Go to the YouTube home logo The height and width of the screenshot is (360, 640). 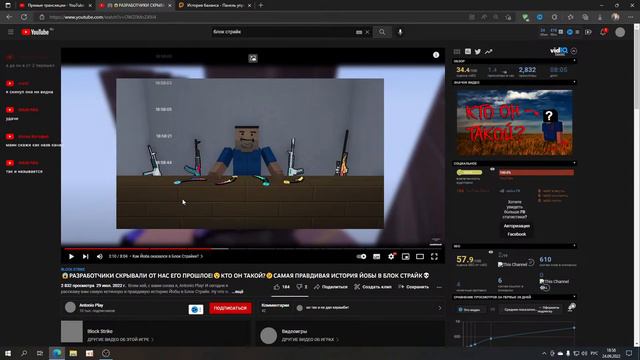[x=36, y=32]
